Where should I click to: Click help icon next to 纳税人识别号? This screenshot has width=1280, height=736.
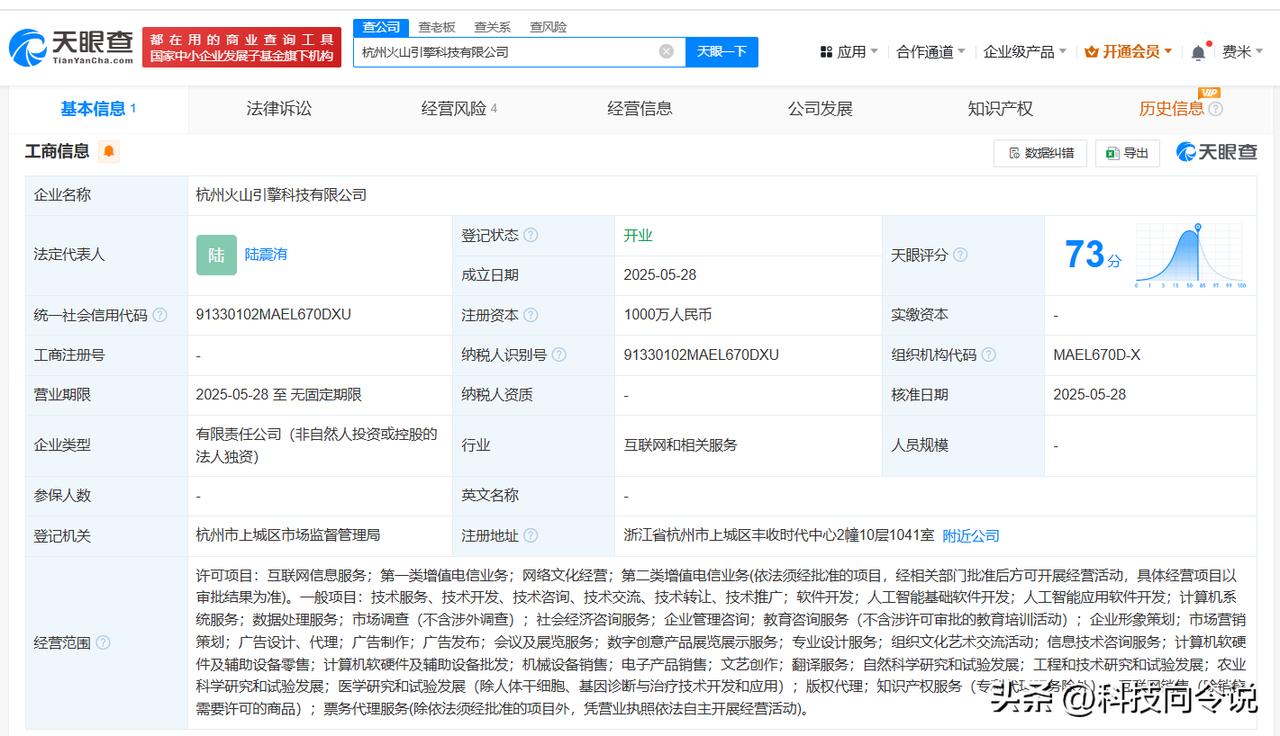coord(559,355)
